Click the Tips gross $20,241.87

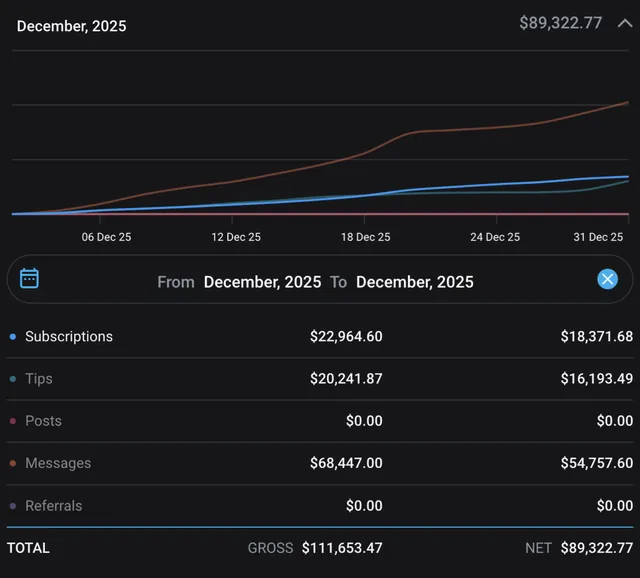[346, 379]
